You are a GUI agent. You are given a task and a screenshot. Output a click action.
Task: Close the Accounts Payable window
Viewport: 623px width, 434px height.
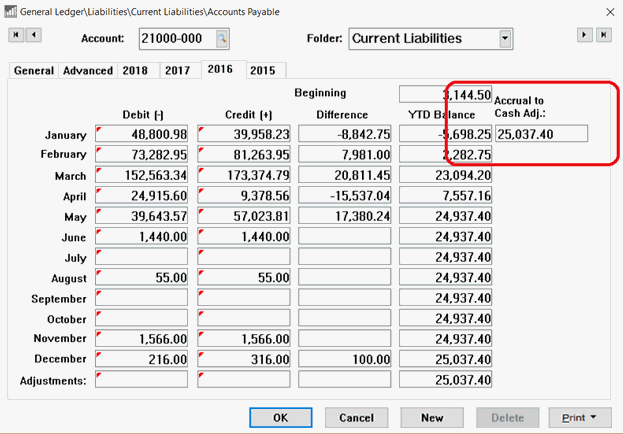tap(610, 12)
